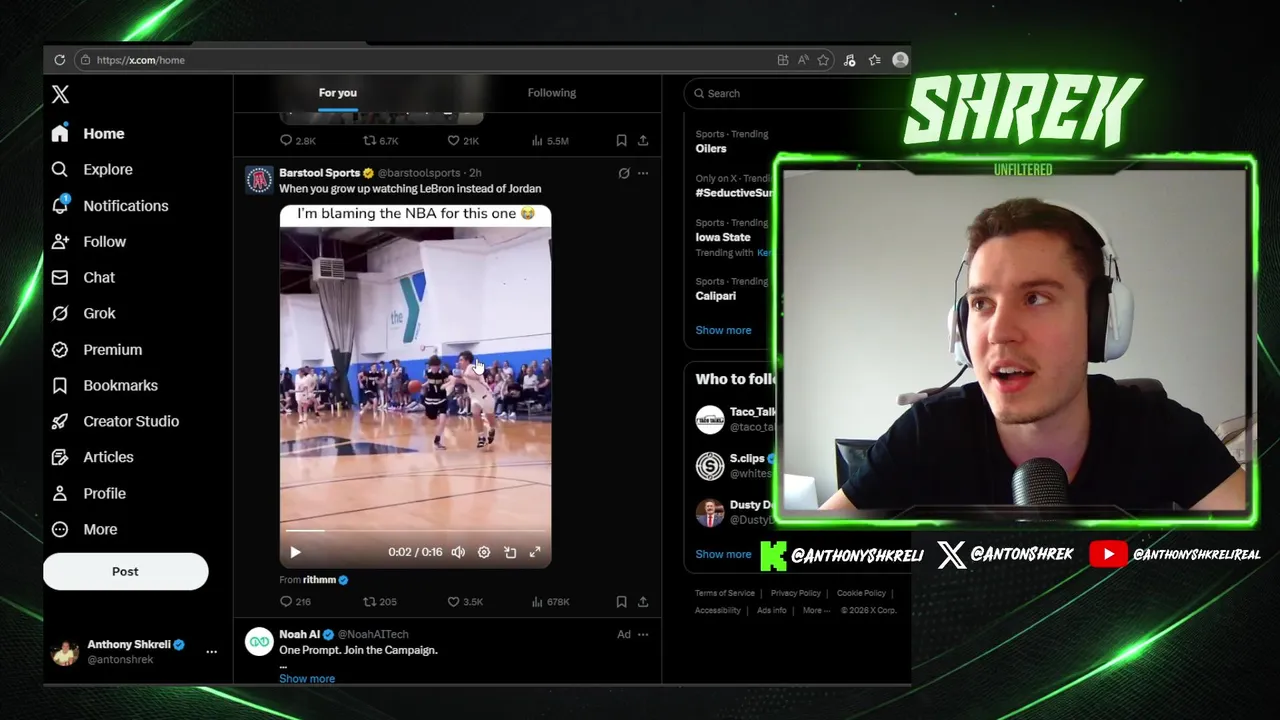Expand video to fullscreen
This screenshot has height=720, width=1280.
(x=535, y=552)
